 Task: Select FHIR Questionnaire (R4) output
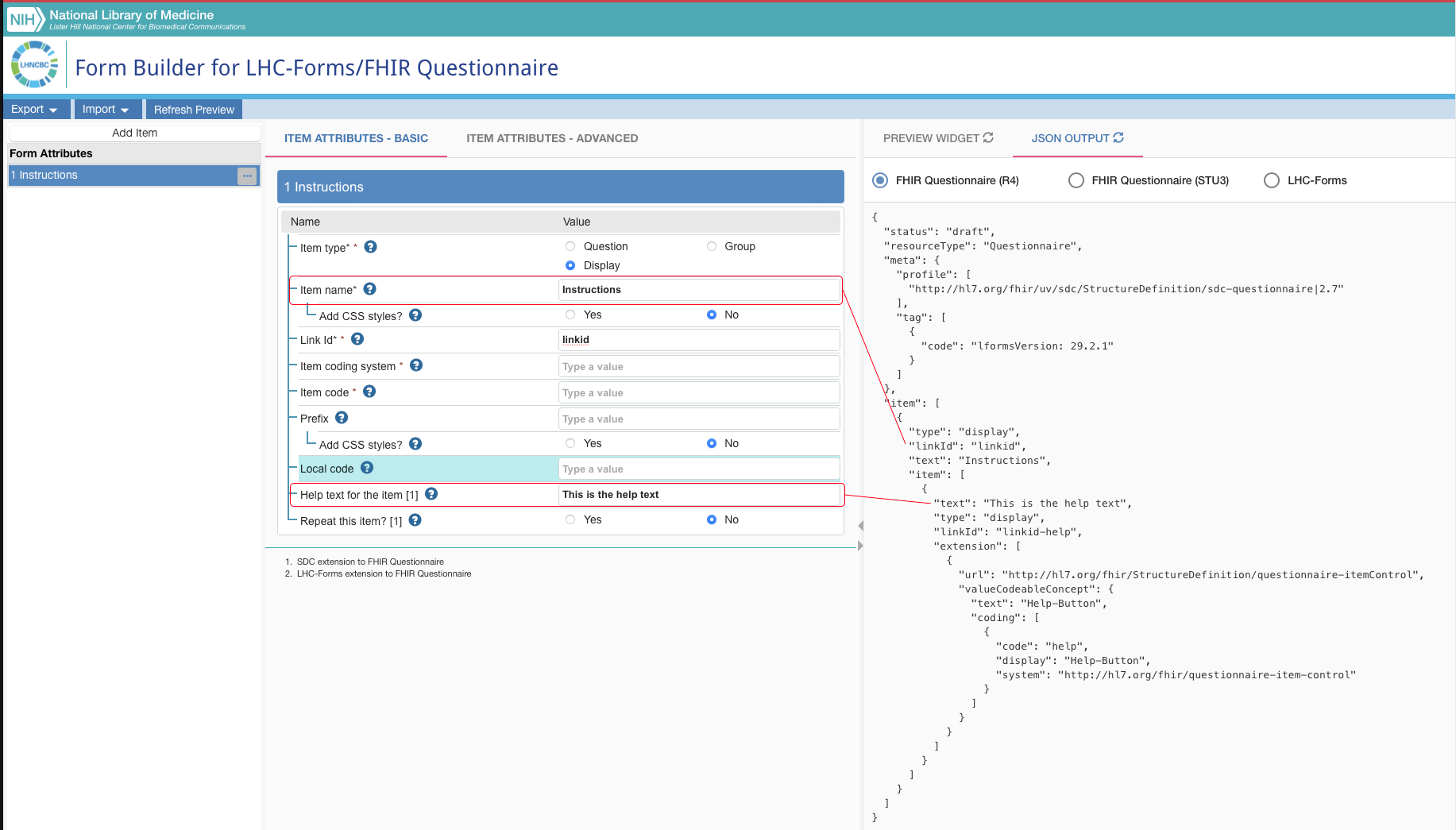(880, 180)
